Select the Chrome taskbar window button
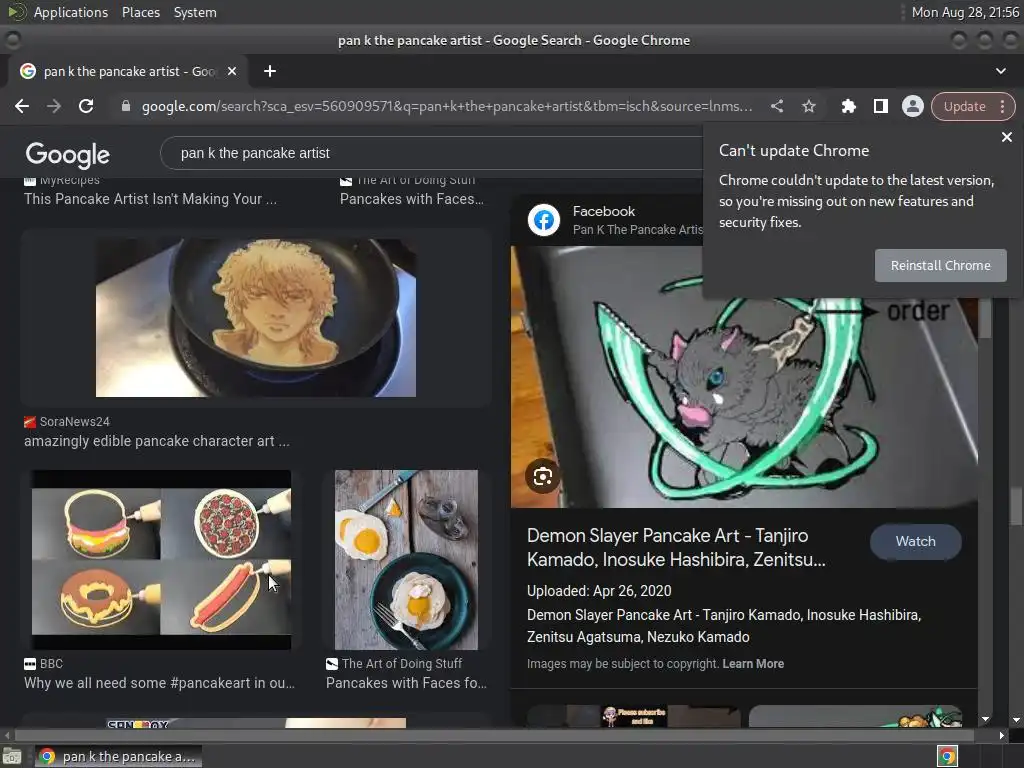 [x=118, y=756]
